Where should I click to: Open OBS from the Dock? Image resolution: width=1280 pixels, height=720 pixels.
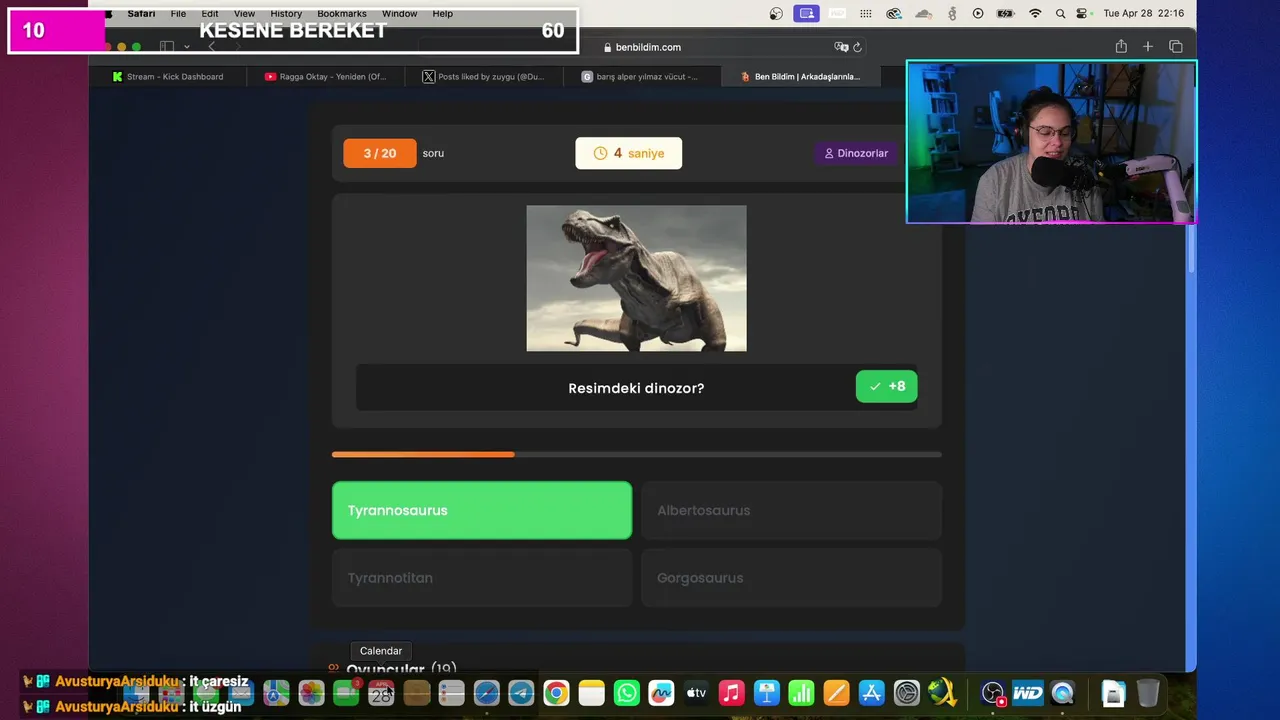tap(992, 693)
